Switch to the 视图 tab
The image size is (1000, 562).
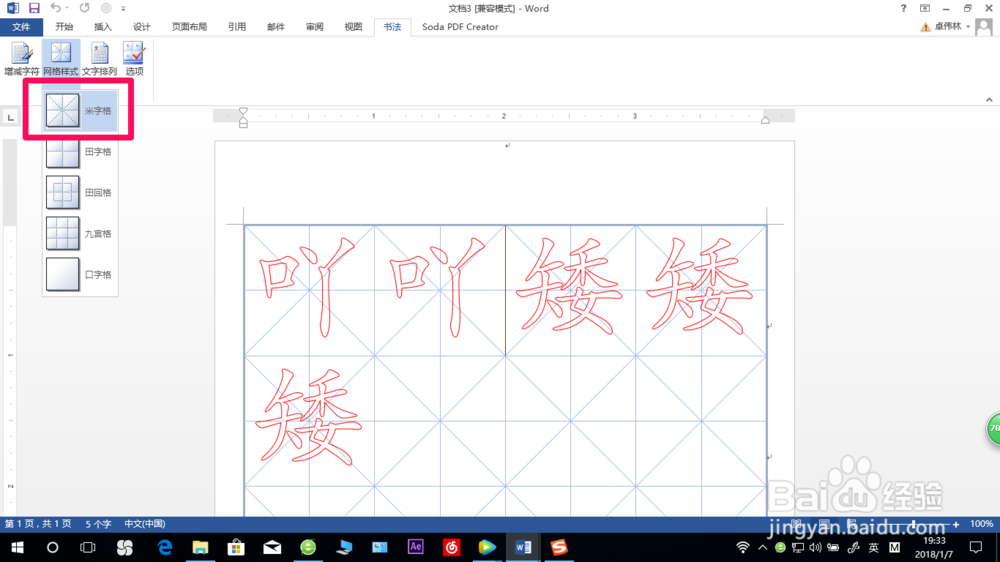point(353,27)
